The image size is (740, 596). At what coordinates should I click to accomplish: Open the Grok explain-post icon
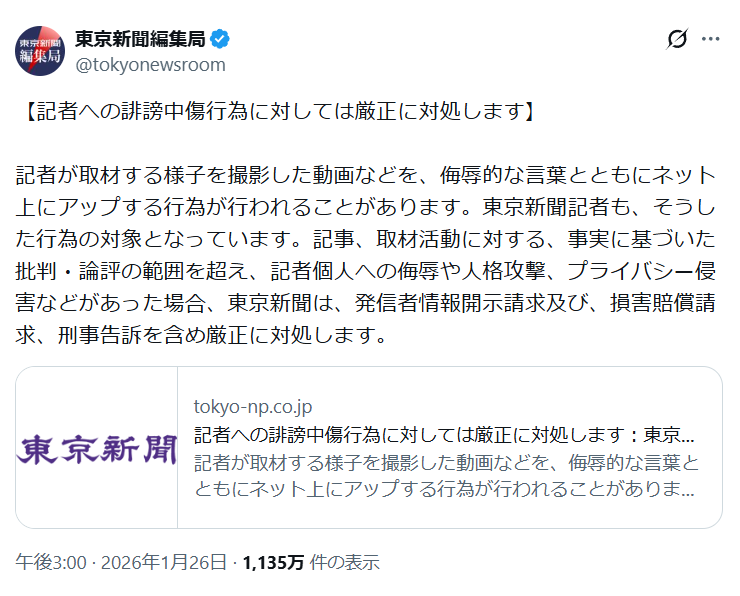click(677, 40)
